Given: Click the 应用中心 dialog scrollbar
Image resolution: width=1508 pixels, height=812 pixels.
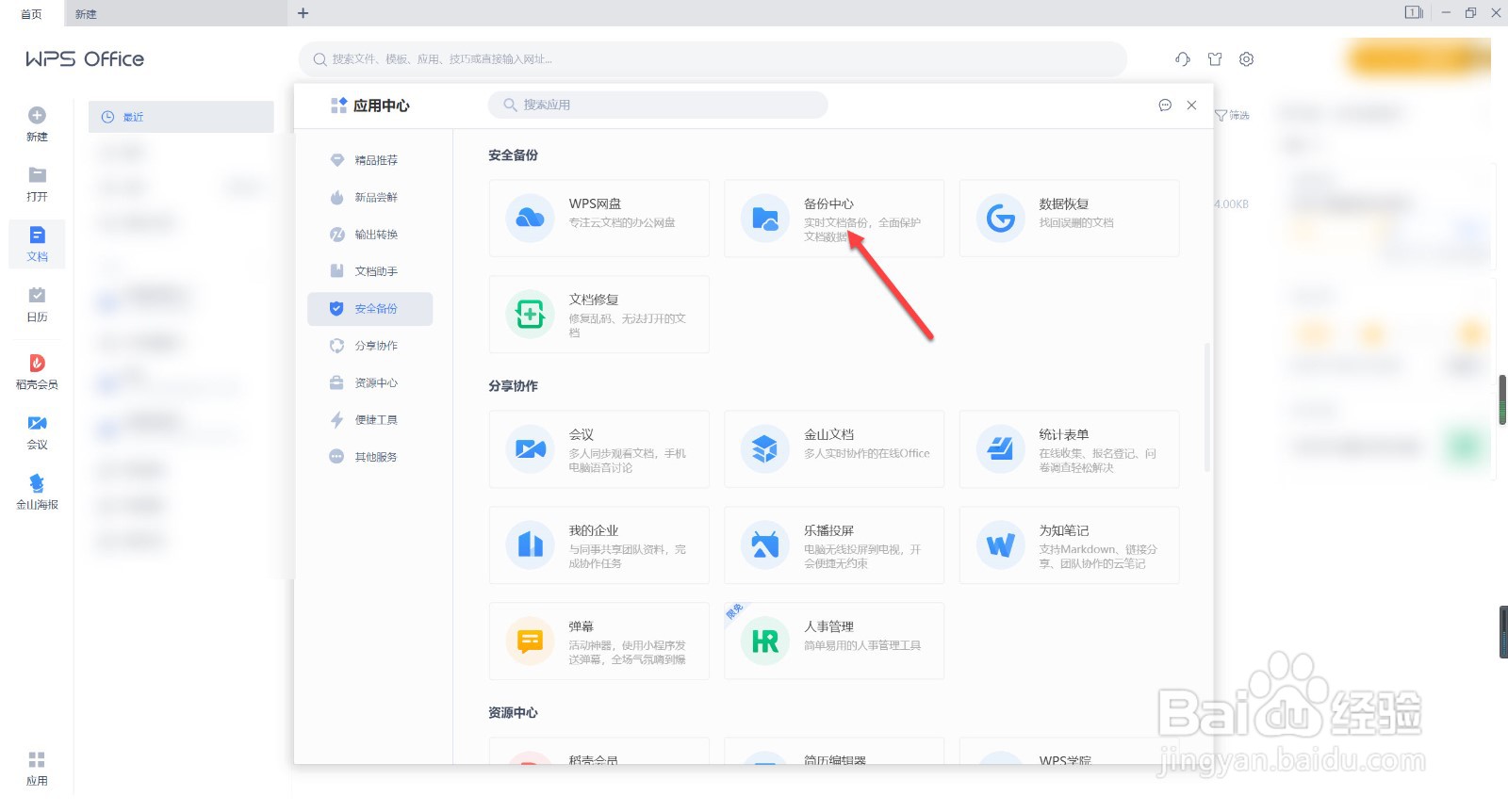Looking at the screenshot, I should [x=1207, y=407].
